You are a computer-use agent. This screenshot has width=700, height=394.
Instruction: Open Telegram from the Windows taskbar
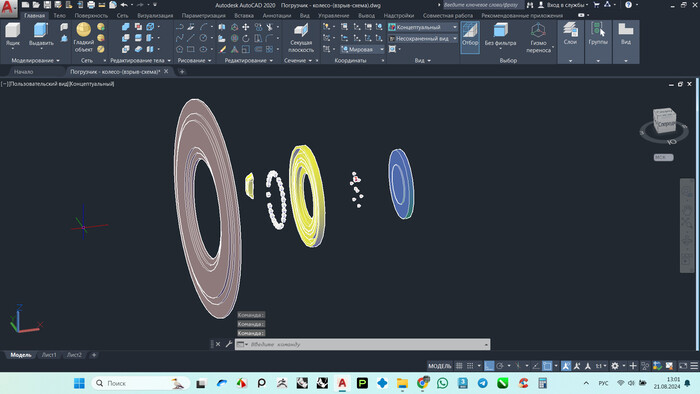(x=483, y=383)
